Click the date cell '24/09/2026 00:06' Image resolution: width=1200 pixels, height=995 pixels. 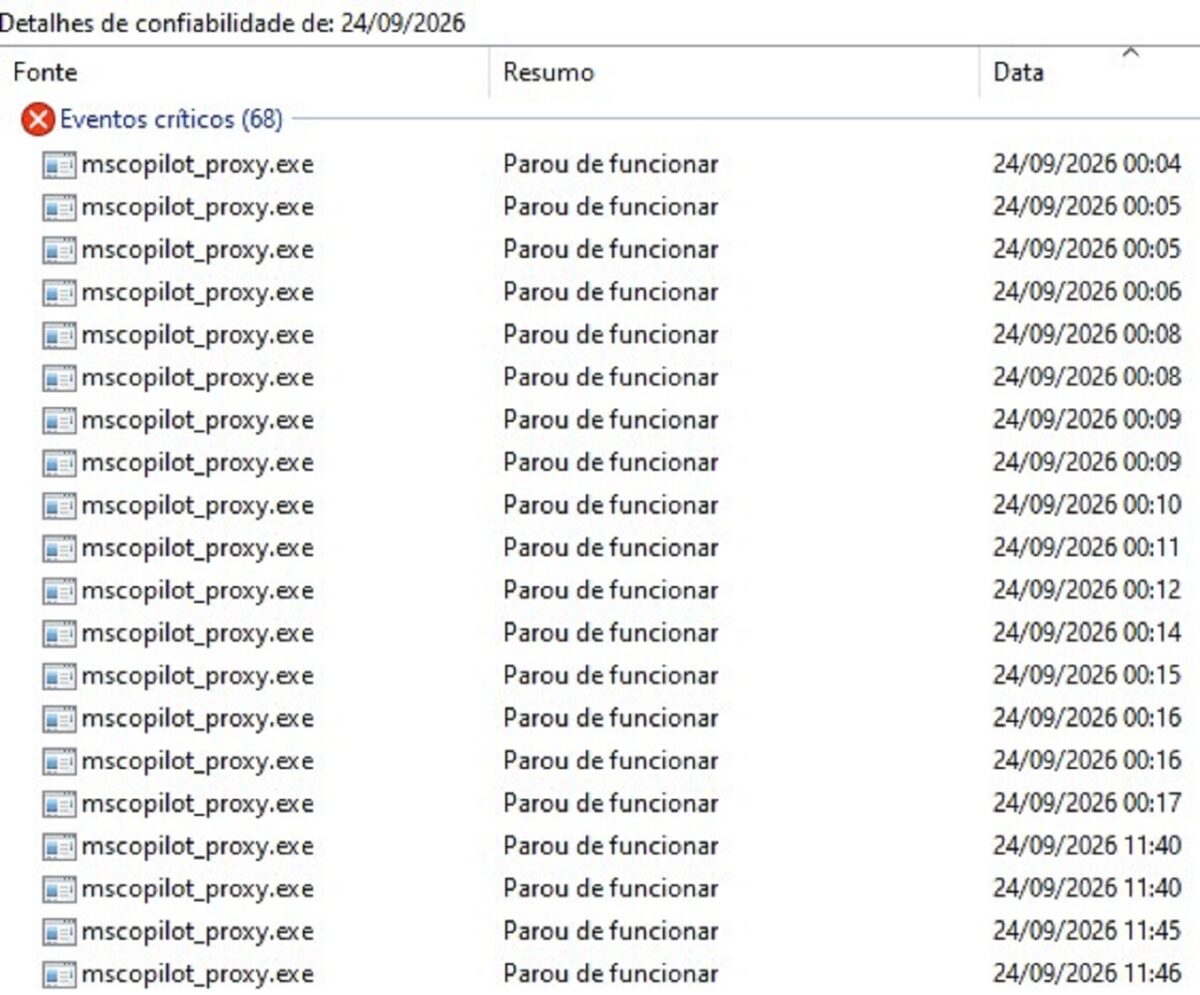coord(1087,292)
